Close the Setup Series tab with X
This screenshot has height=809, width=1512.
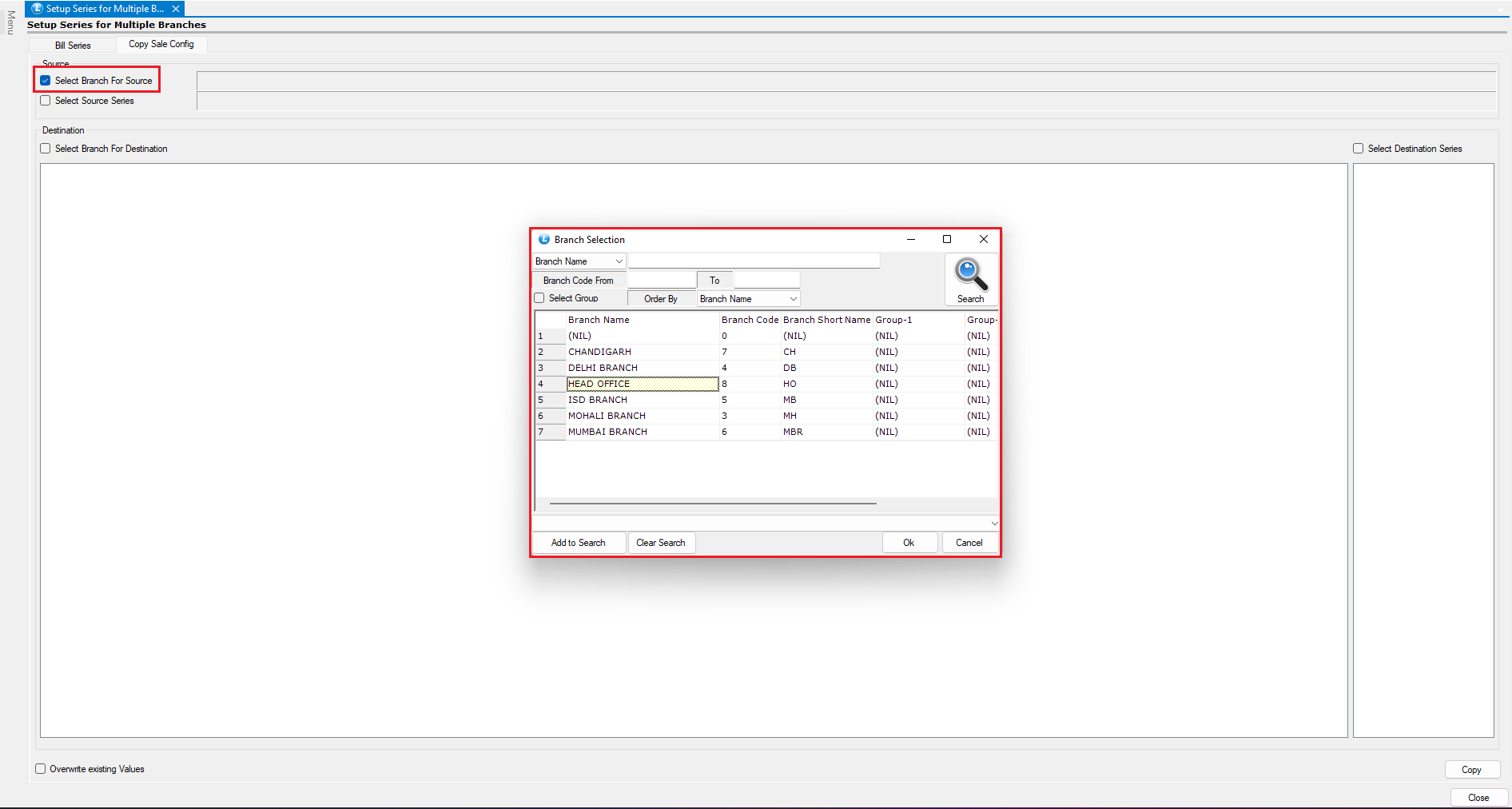point(176,9)
